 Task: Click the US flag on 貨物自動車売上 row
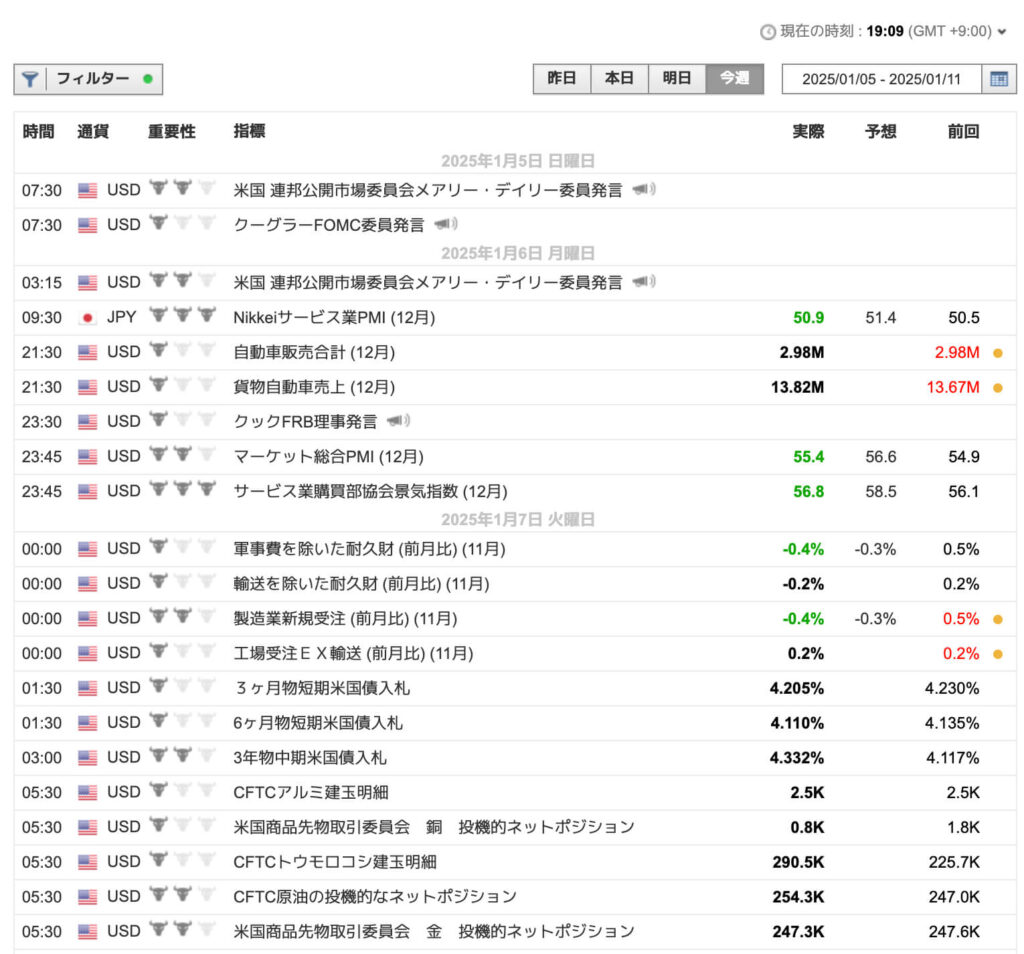[x=90, y=386]
